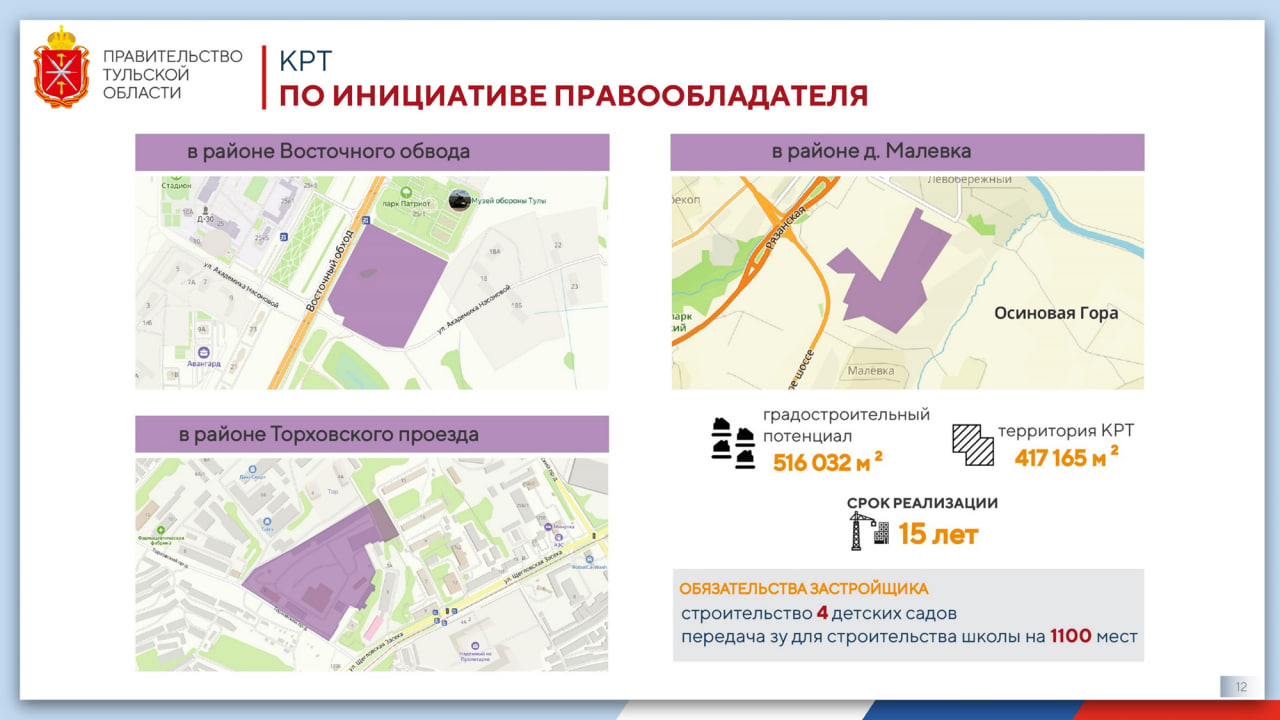The width and height of the screenshot is (1280, 720).
Task: Click the bus stop icon on Восточный обход
Action: point(366,219)
